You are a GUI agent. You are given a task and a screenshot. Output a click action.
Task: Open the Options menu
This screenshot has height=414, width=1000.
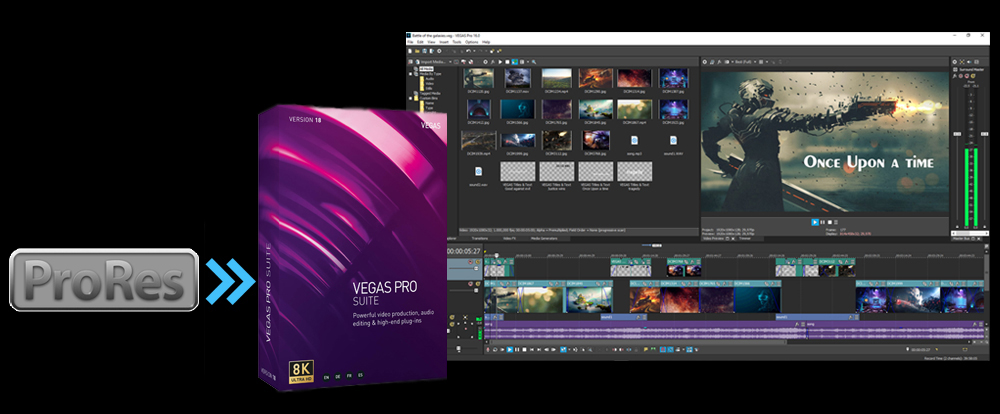(x=471, y=42)
